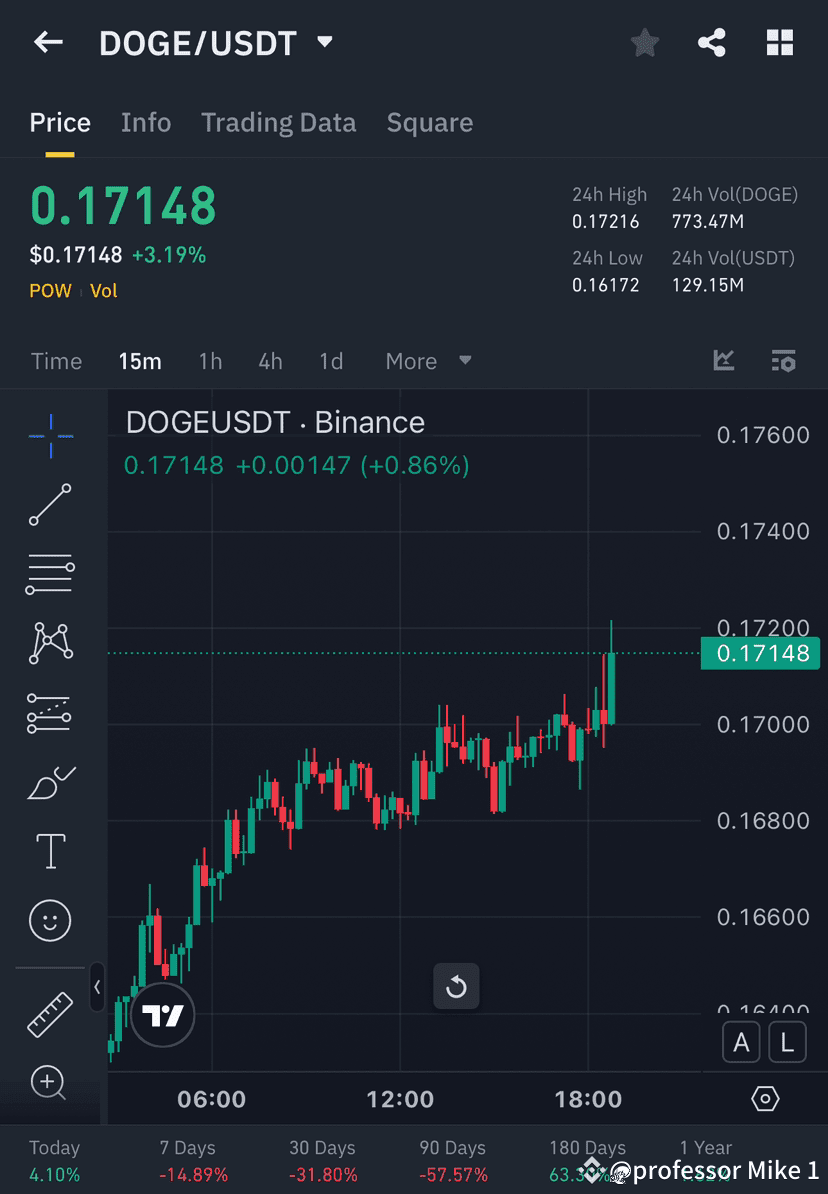Collapse the drawing toolbar with the chevron
Image resolution: width=828 pixels, height=1194 pixels.
(x=98, y=988)
